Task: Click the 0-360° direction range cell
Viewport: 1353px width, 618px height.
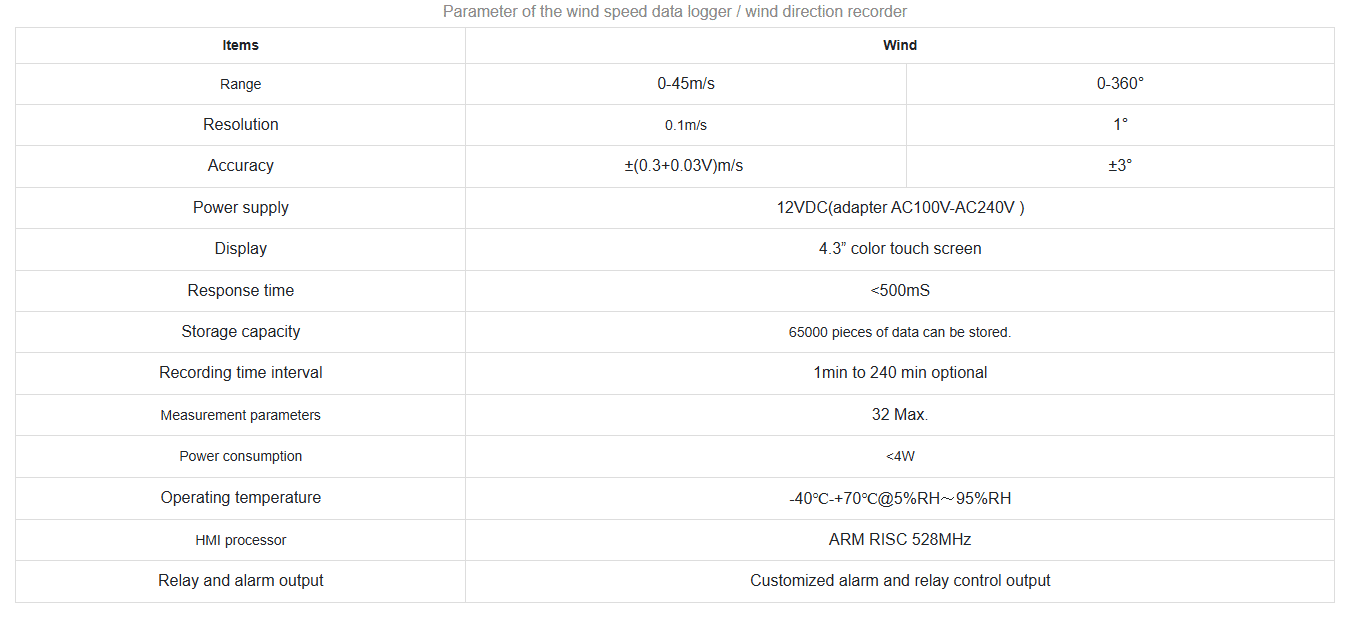Action: pyautogui.click(x=1120, y=84)
